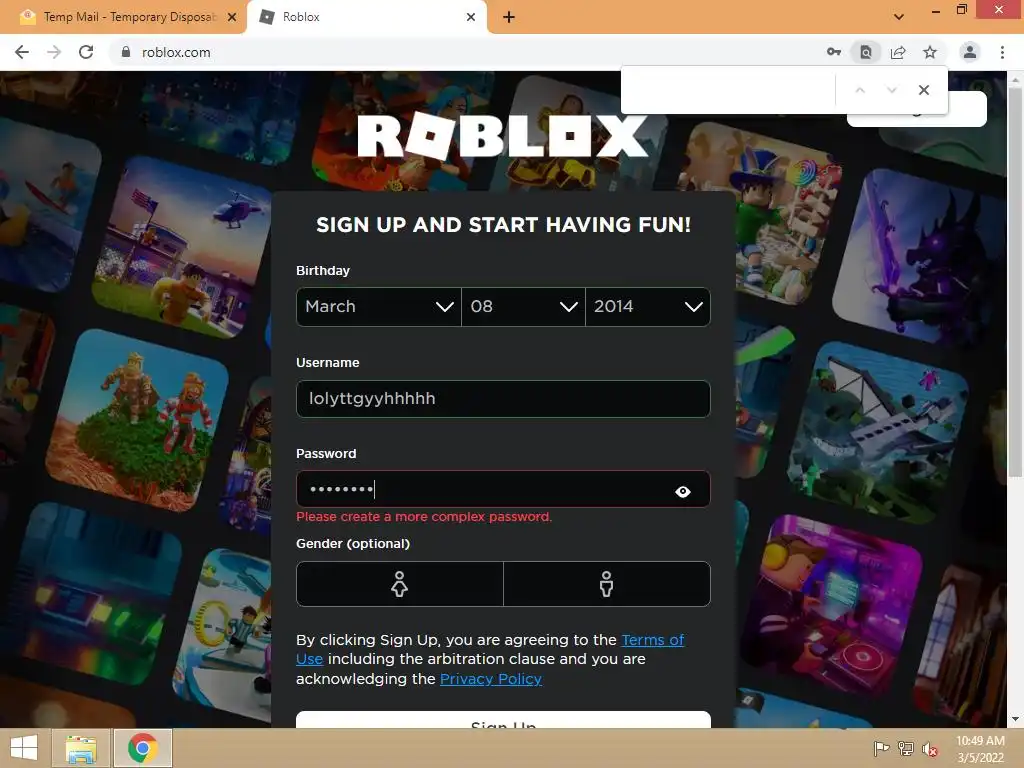Viewport: 1024px width, 768px height.
Task: Click the helicopter game thumbnail
Action: [182, 248]
